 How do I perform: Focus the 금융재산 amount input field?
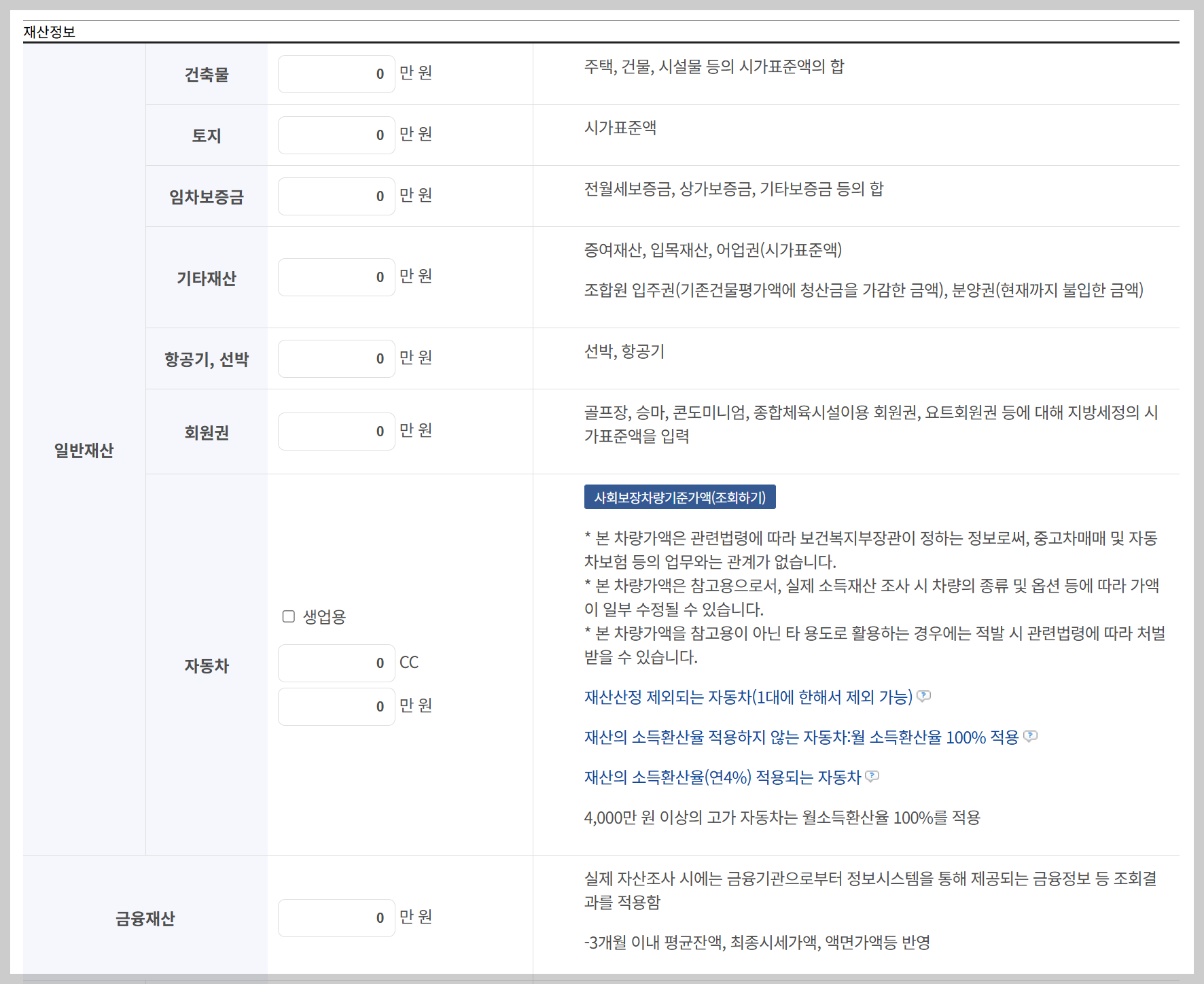click(336, 918)
